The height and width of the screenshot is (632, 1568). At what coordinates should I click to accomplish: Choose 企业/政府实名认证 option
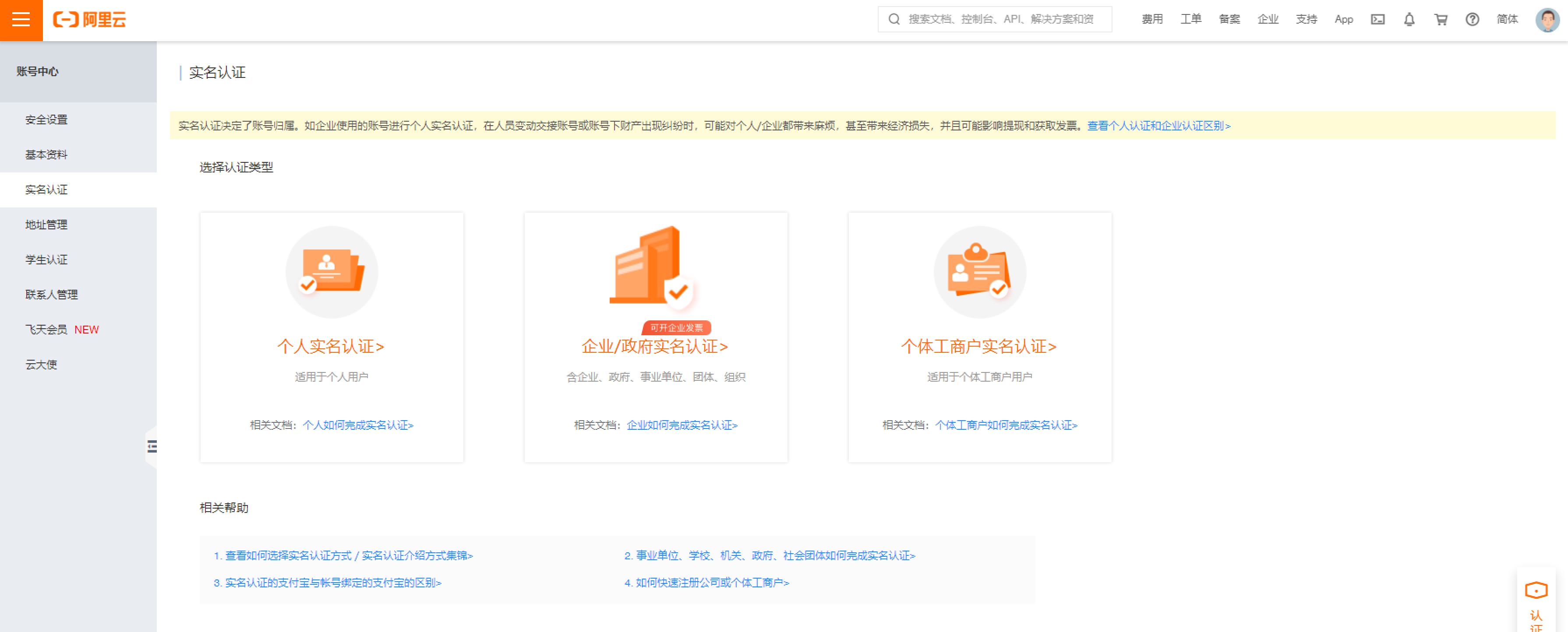[655, 347]
